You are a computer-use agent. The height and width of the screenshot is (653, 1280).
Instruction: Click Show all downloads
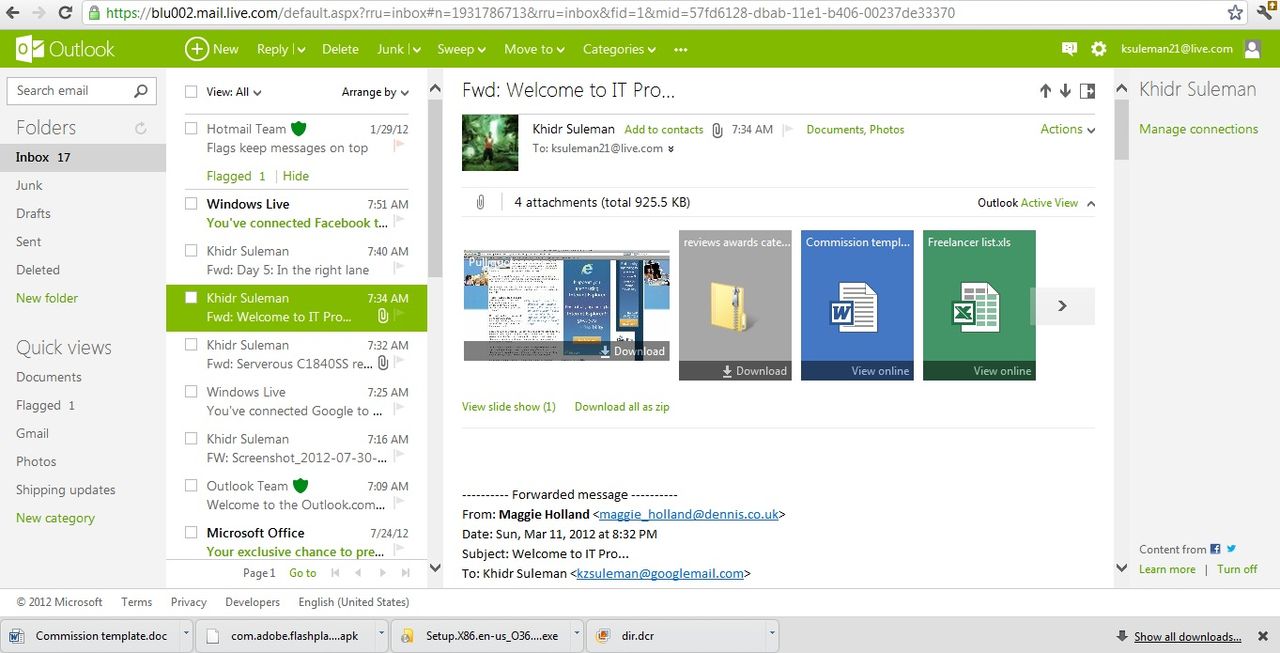click(x=1187, y=636)
